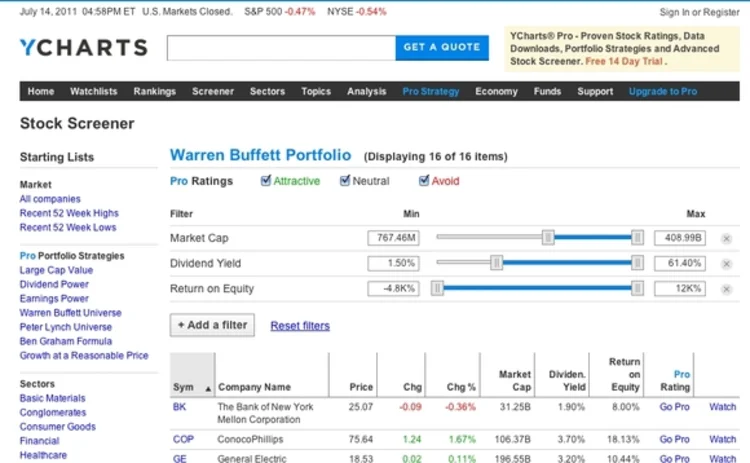Screen dimensions: 750x463
Task: Select the Ben Graham Formula strategy
Action: (66, 342)
